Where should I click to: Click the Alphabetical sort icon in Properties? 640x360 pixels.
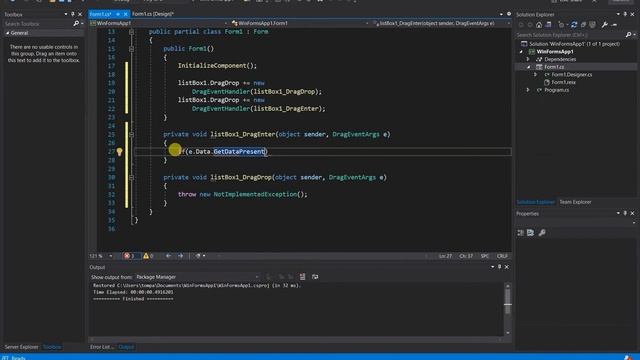click(530, 233)
